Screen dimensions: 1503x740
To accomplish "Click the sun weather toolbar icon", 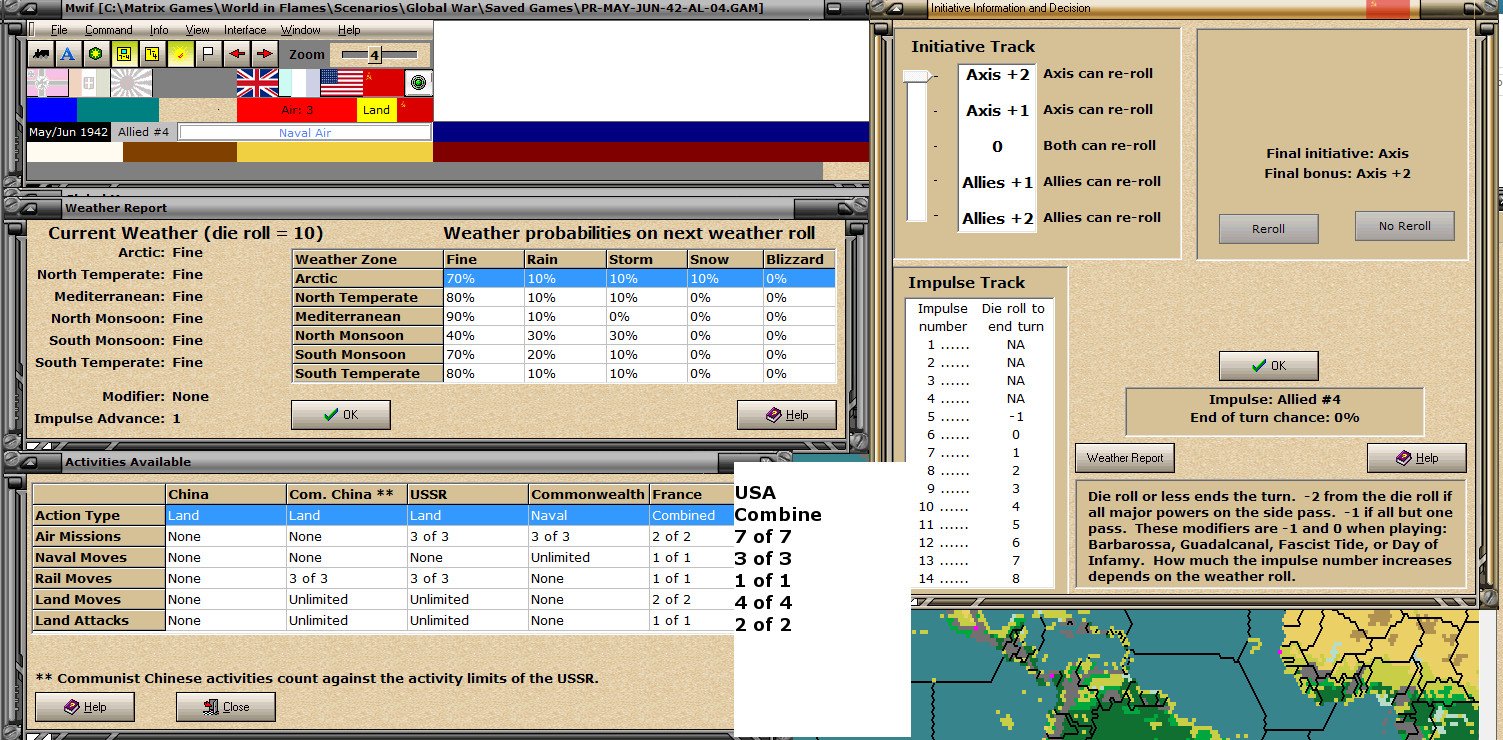I will (x=181, y=54).
